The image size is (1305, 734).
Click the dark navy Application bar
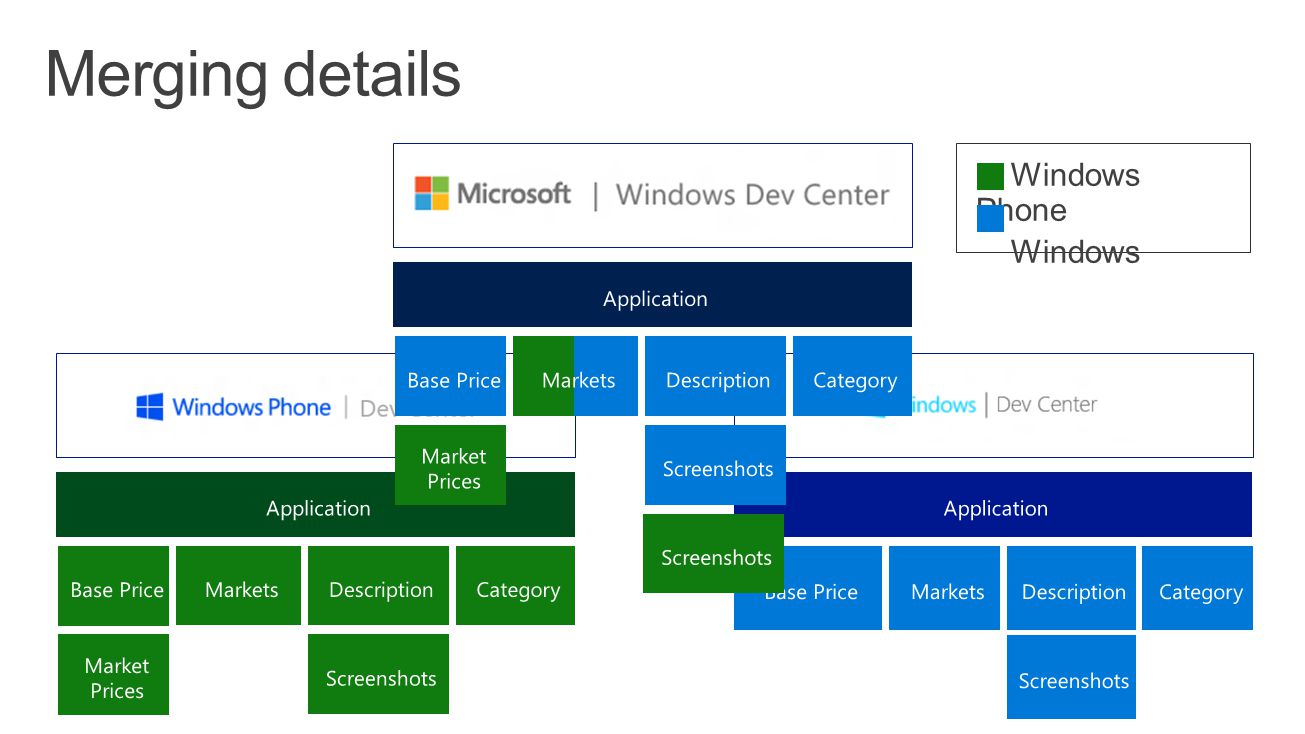652,294
